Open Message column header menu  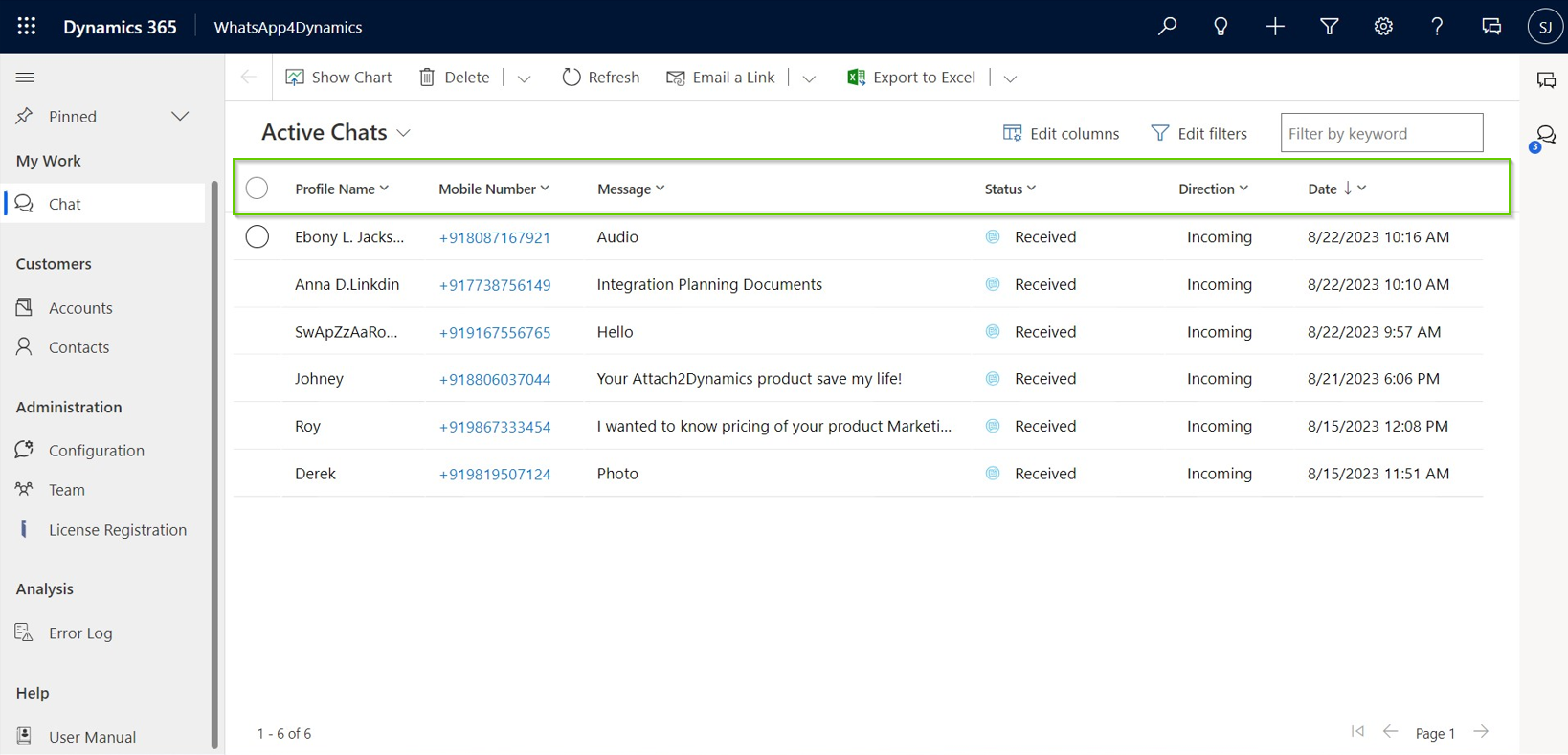(x=631, y=189)
